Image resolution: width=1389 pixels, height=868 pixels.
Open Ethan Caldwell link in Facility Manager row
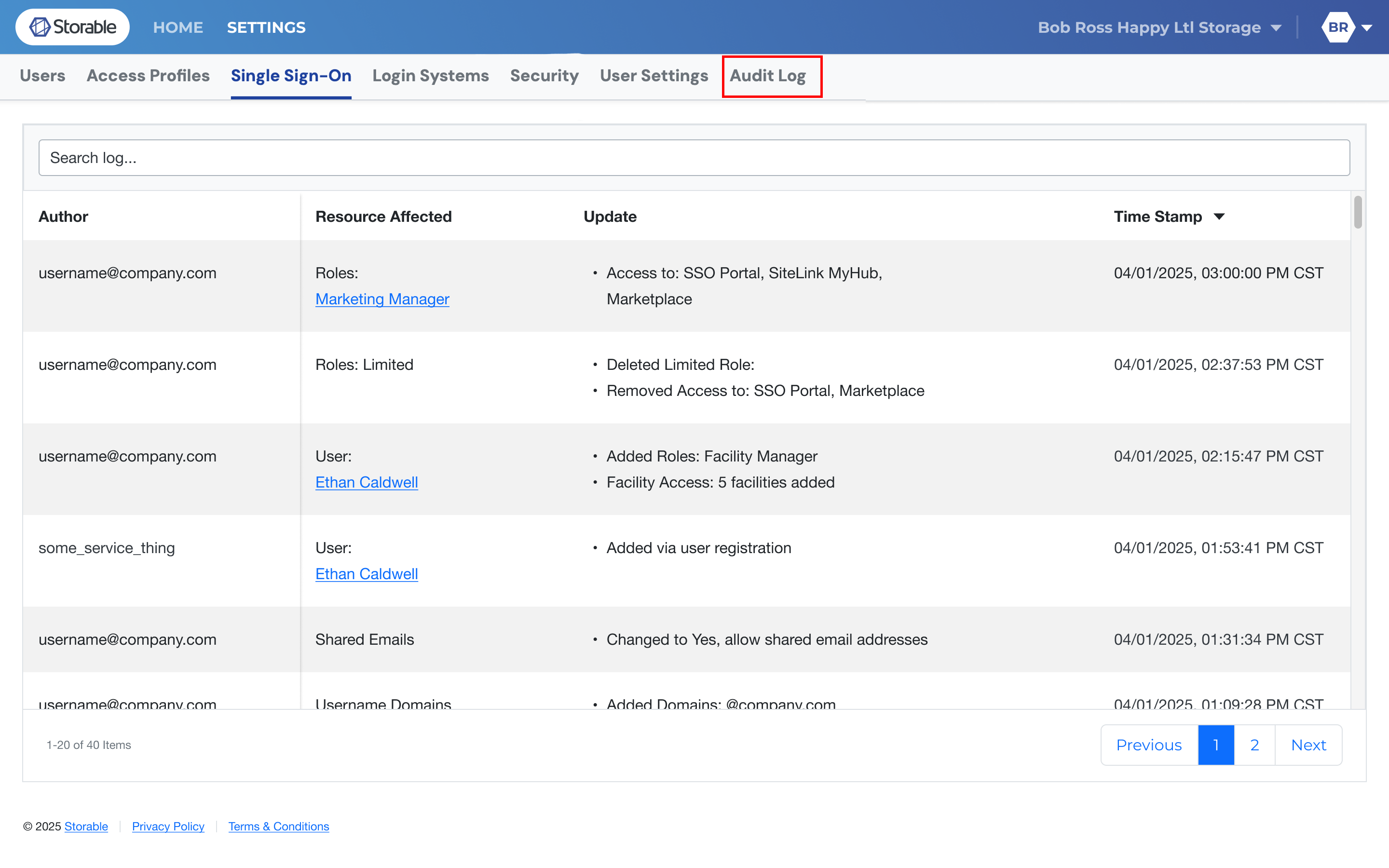[x=366, y=482]
